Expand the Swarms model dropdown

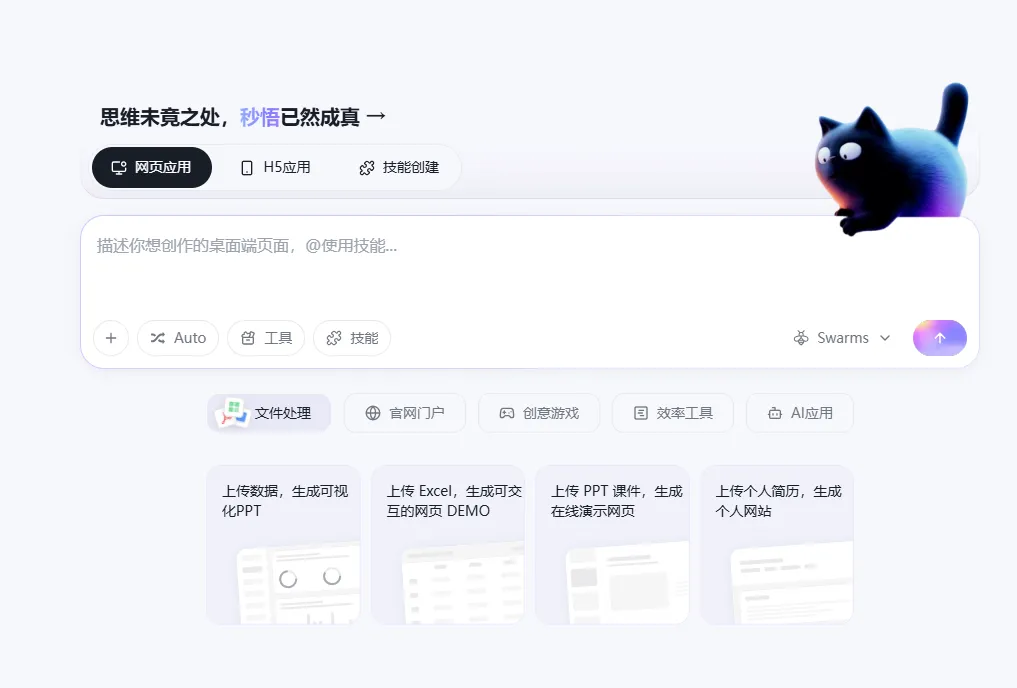pyautogui.click(x=842, y=338)
